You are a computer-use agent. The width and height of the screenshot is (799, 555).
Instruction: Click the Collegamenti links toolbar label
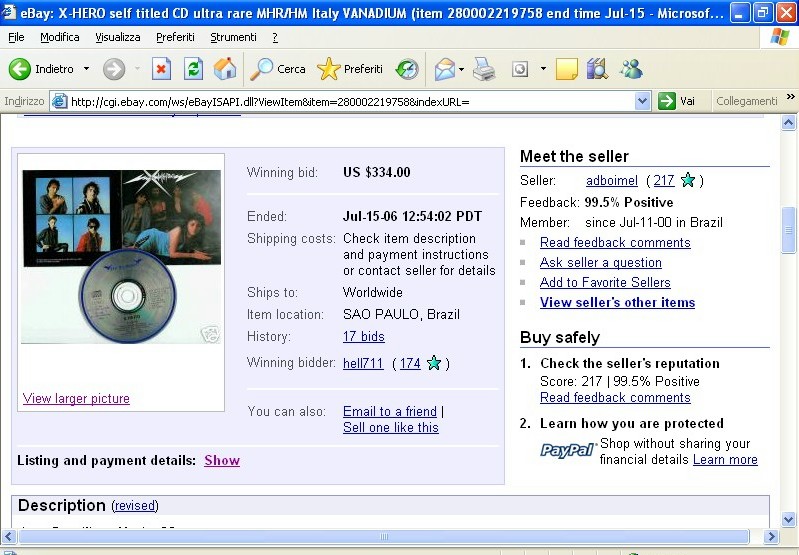[747, 101]
